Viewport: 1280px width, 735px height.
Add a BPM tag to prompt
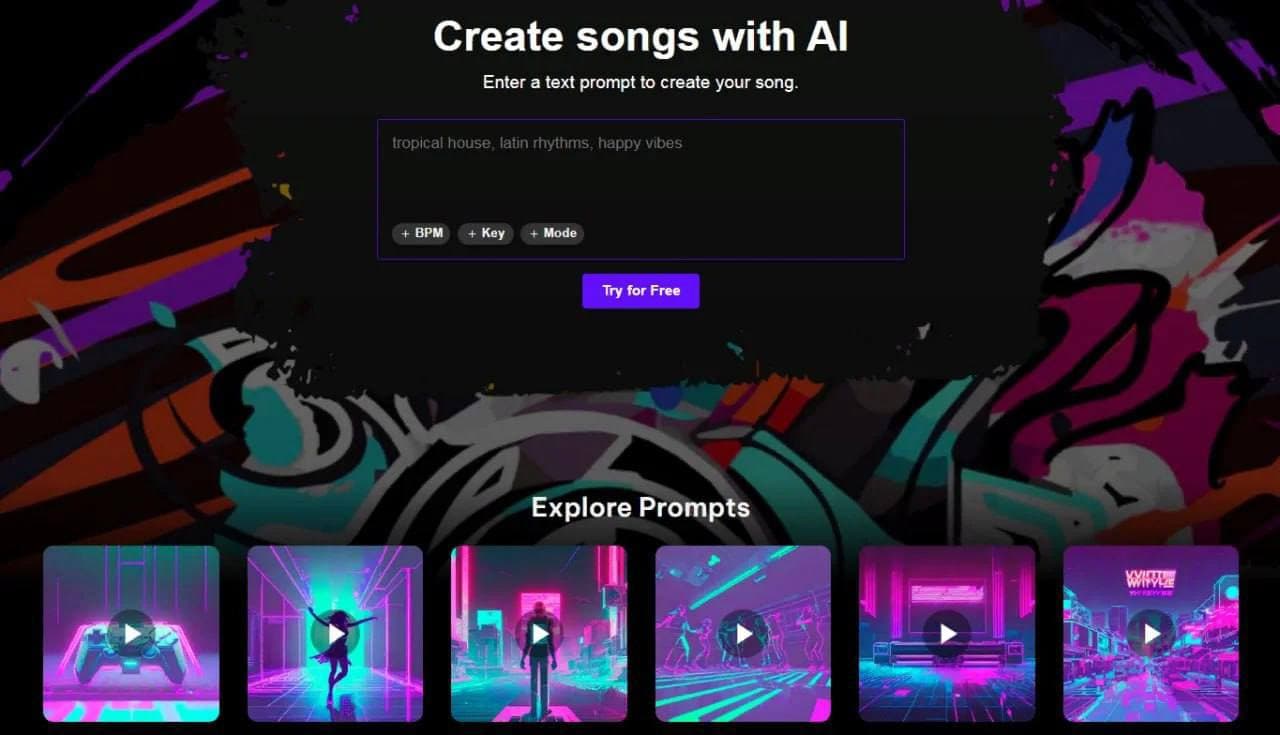point(421,233)
